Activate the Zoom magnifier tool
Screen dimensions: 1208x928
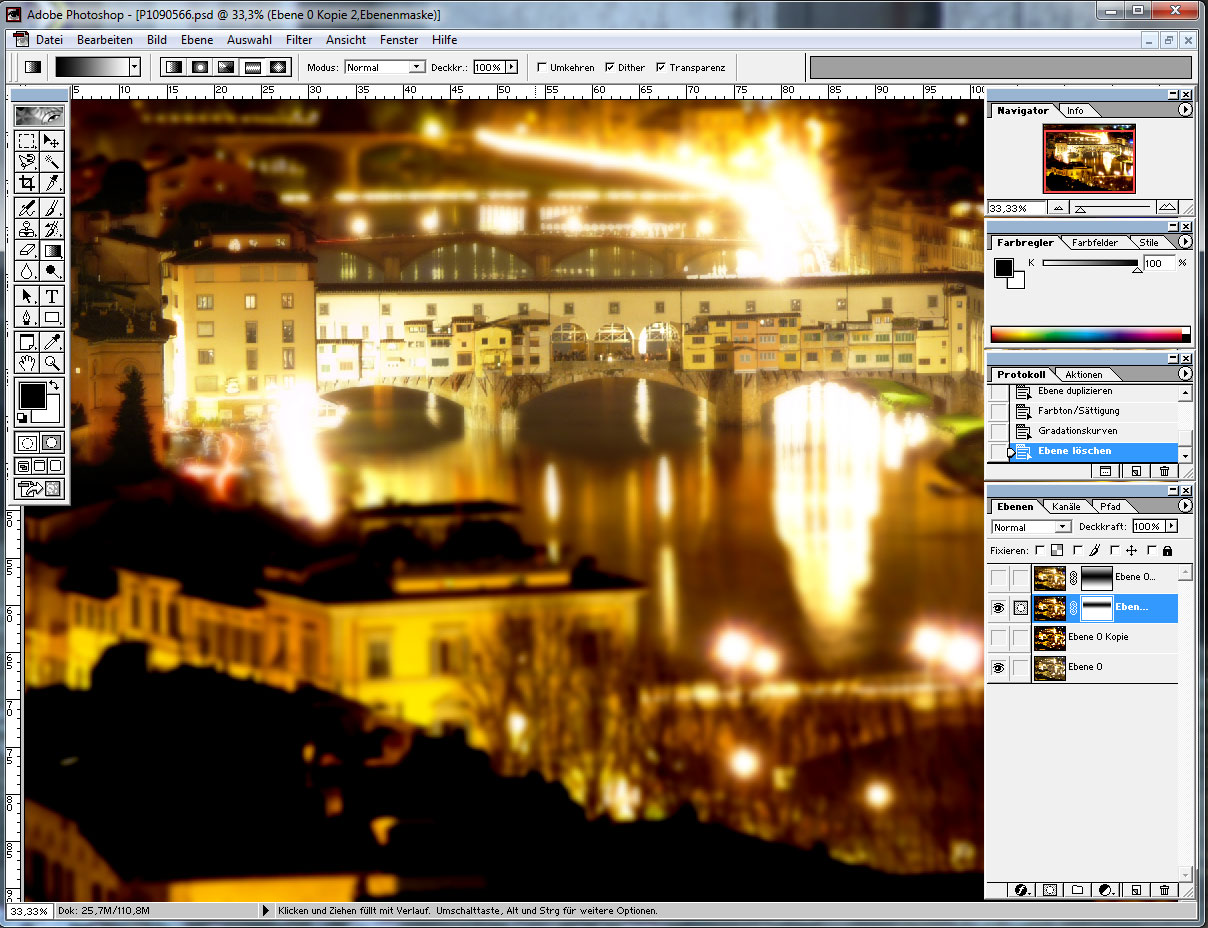[x=52, y=363]
